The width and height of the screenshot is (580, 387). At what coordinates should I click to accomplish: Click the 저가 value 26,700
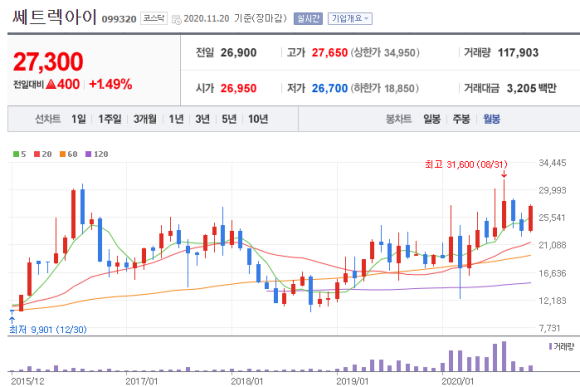pyautogui.click(x=330, y=88)
